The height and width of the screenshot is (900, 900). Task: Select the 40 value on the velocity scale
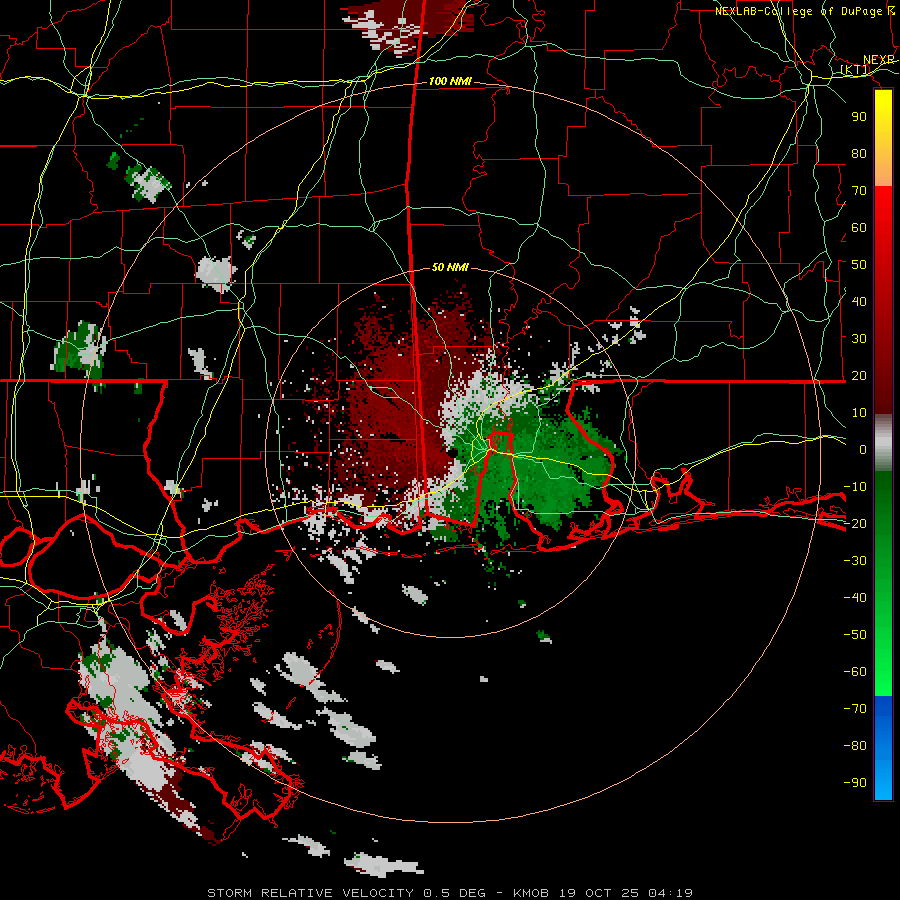859,301
